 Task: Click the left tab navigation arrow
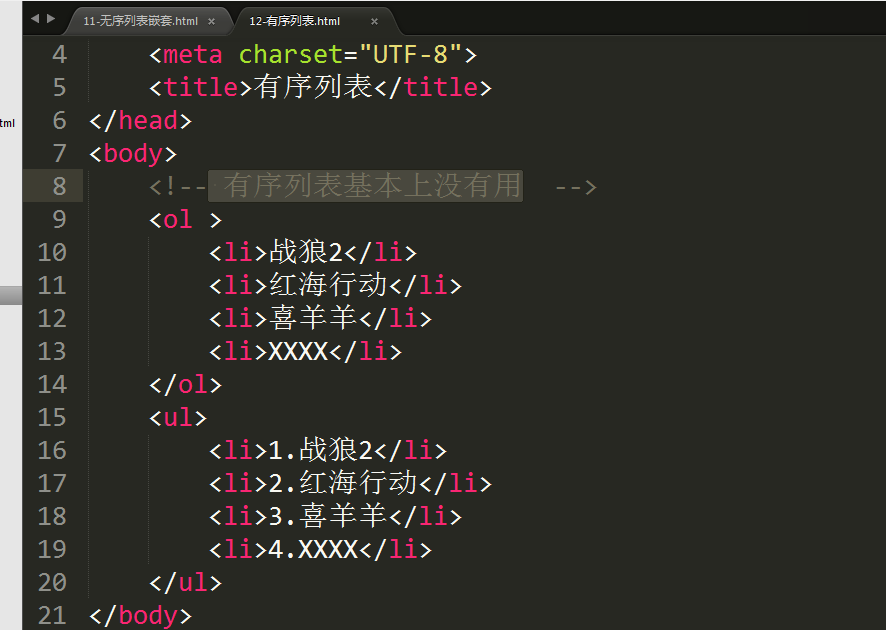pos(35,19)
